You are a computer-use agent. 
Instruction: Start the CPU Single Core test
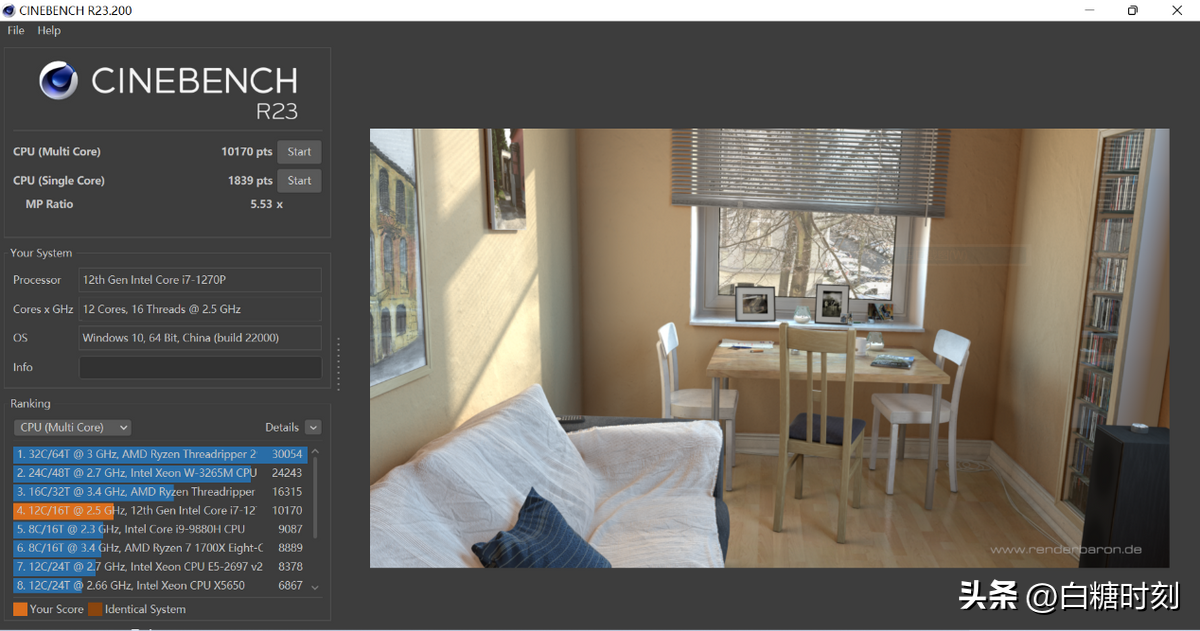(299, 181)
